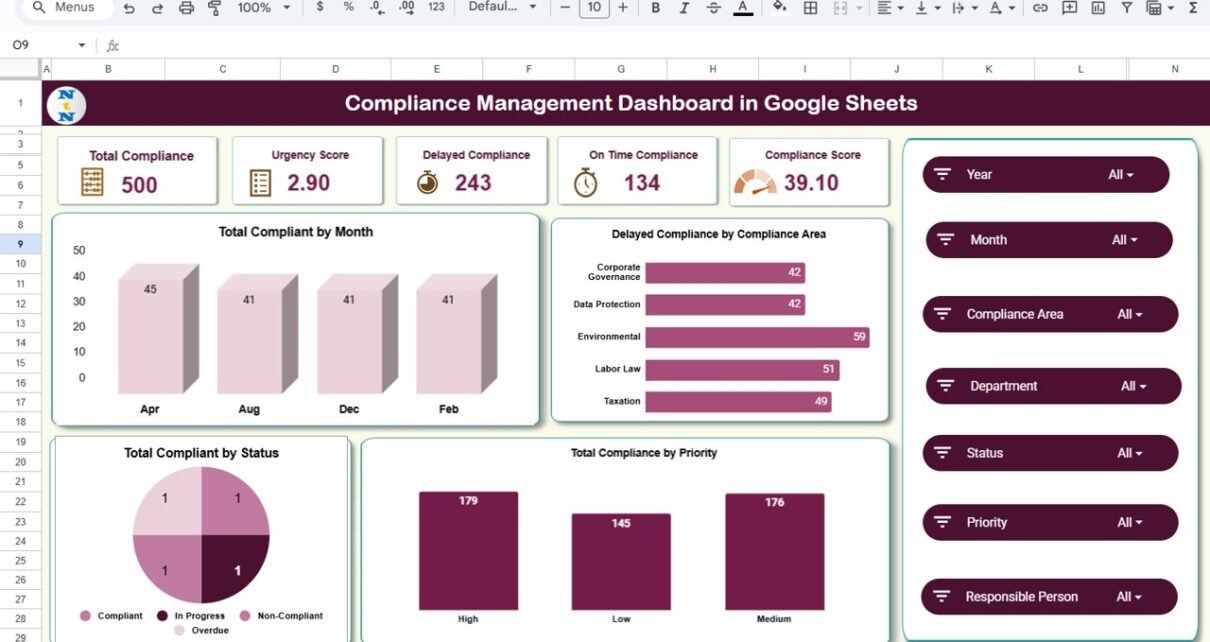The width and height of the screenshot is (1210, 642).
Task: Click the Functions sigma icon
Action: (1193, 8)
